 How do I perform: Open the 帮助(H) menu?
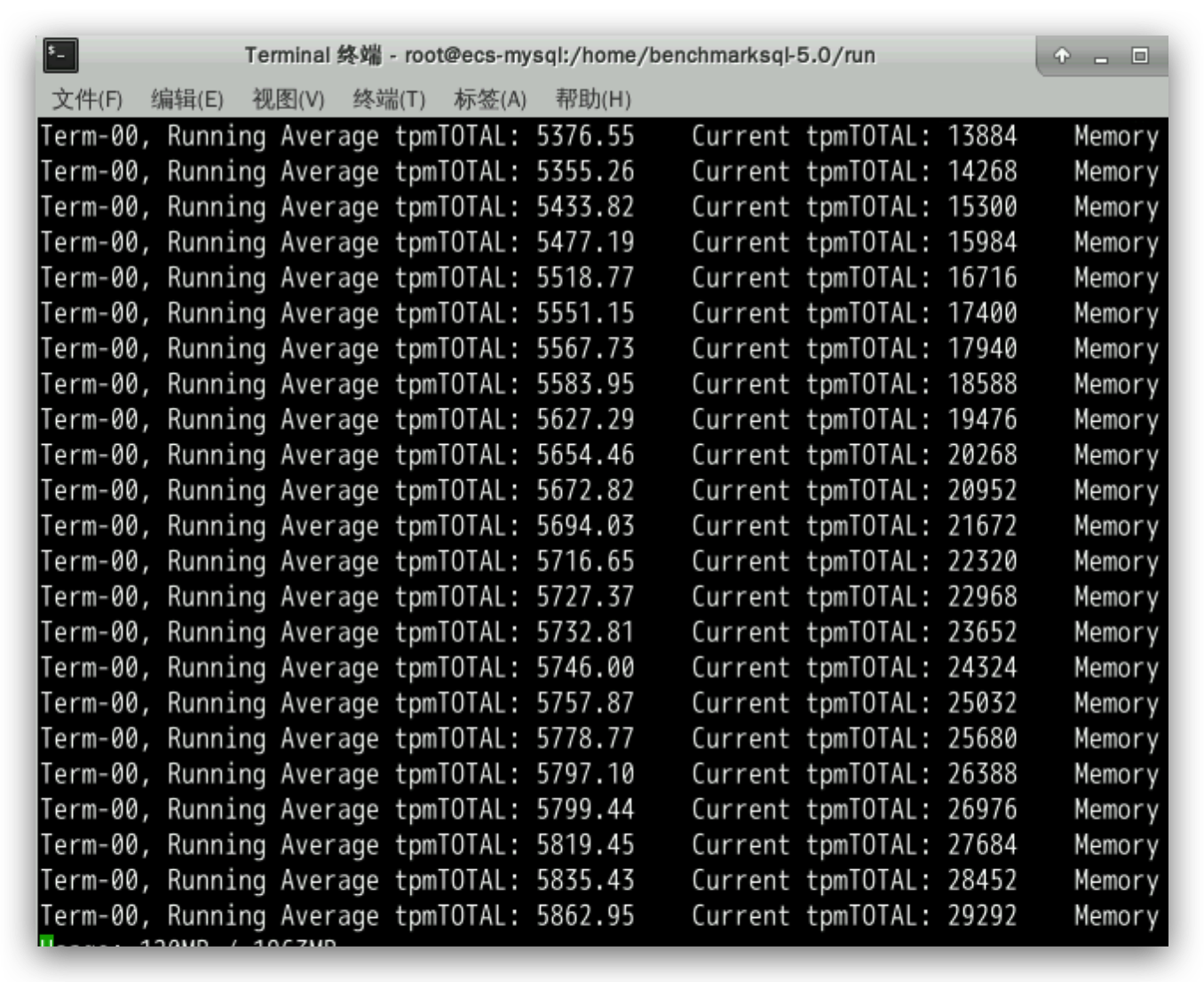coord(592,99)
